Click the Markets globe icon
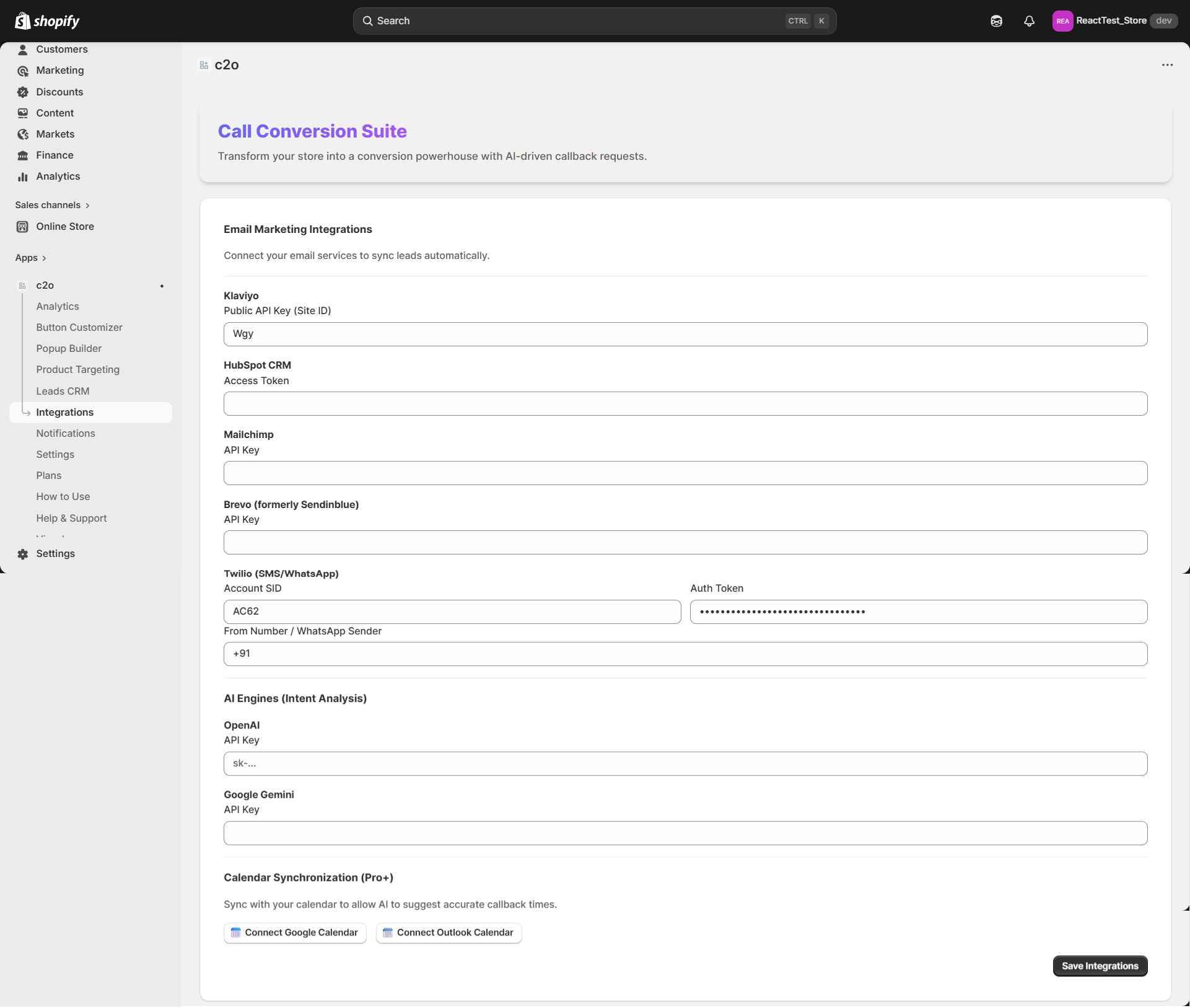The width and height of the screenshot is (1190, 1008). click(x=23, y=134)
